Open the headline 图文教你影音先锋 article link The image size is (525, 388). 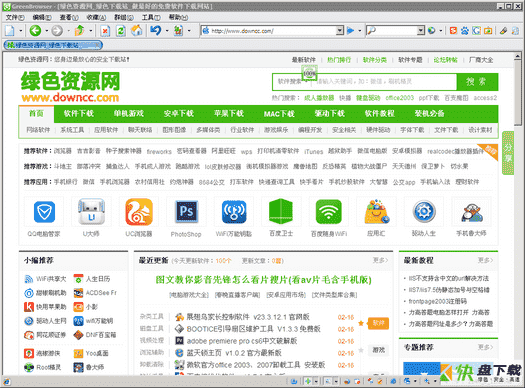264,280
